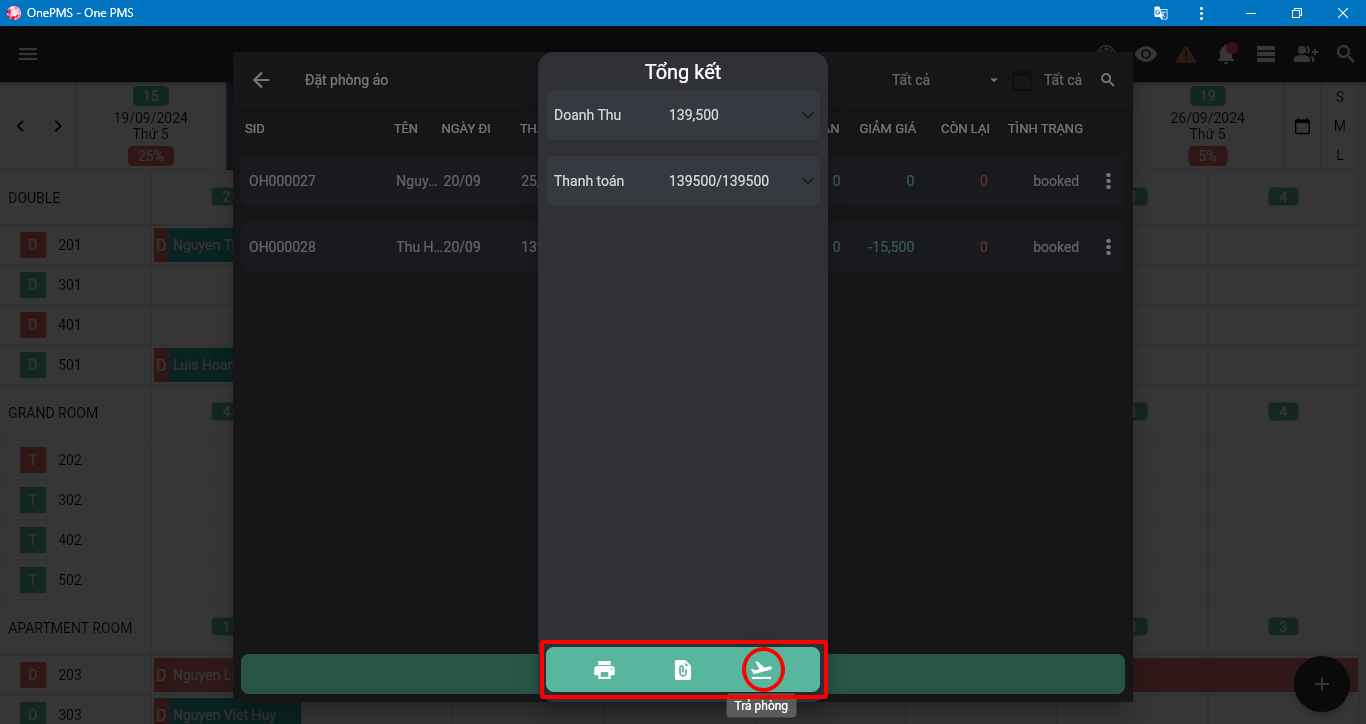Click the main toolbar search icon
1366x724 pixels.
[x=1346, y=54]
